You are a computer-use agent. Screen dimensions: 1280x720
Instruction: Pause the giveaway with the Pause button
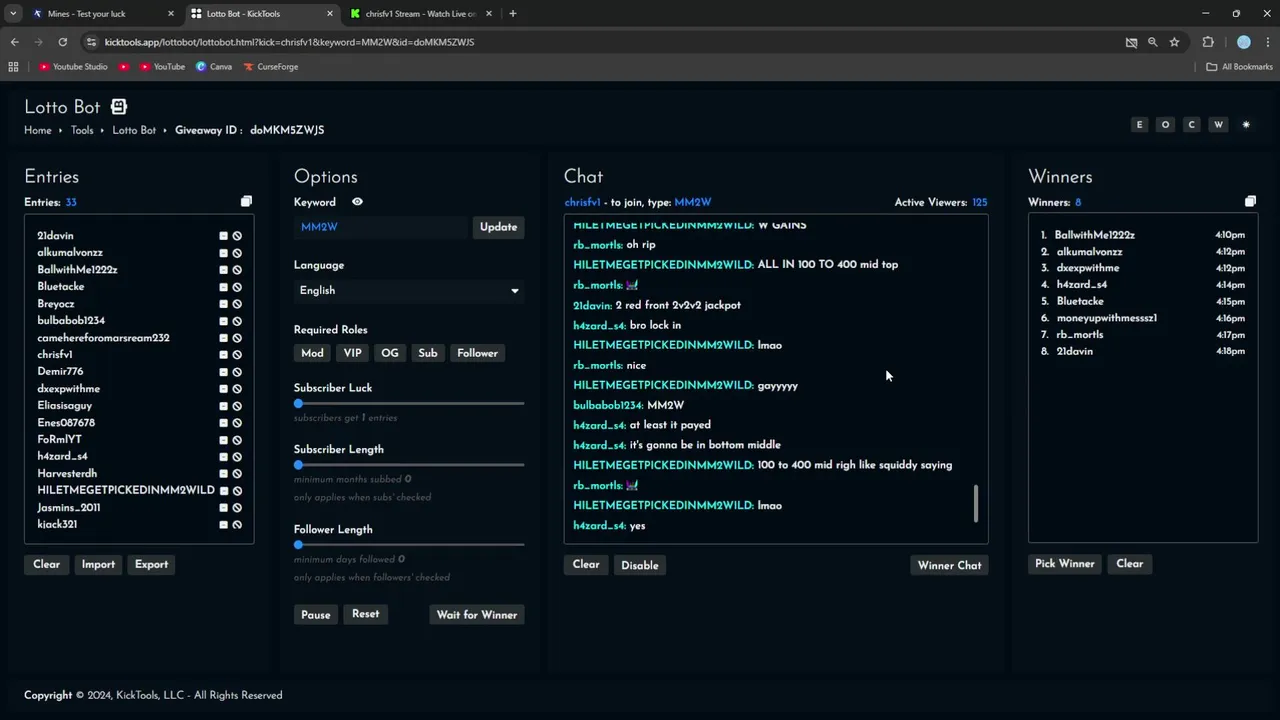point(316,615)
